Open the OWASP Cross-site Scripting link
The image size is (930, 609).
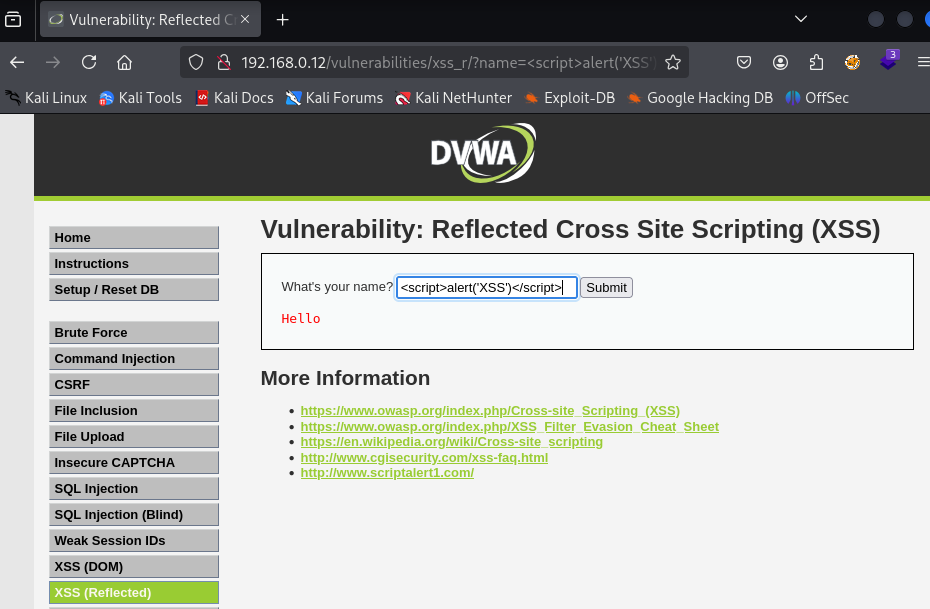490,411
